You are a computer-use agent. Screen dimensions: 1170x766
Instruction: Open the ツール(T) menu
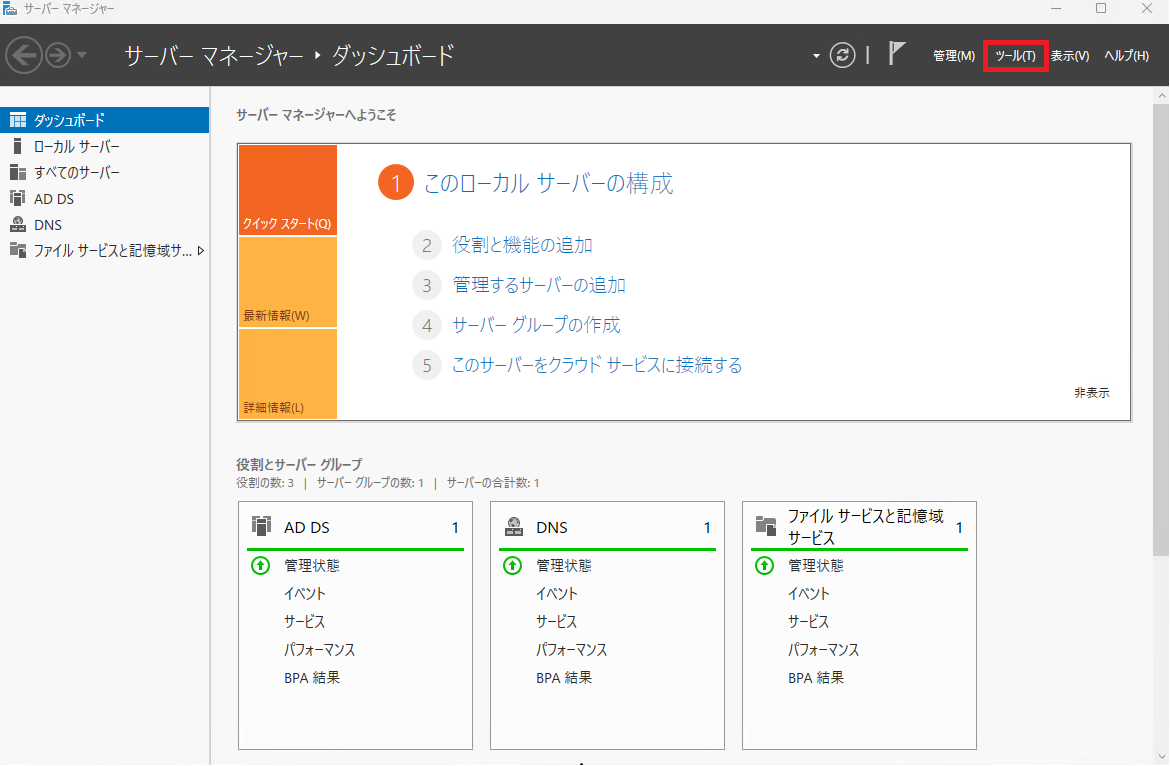tap(1016, 56)
